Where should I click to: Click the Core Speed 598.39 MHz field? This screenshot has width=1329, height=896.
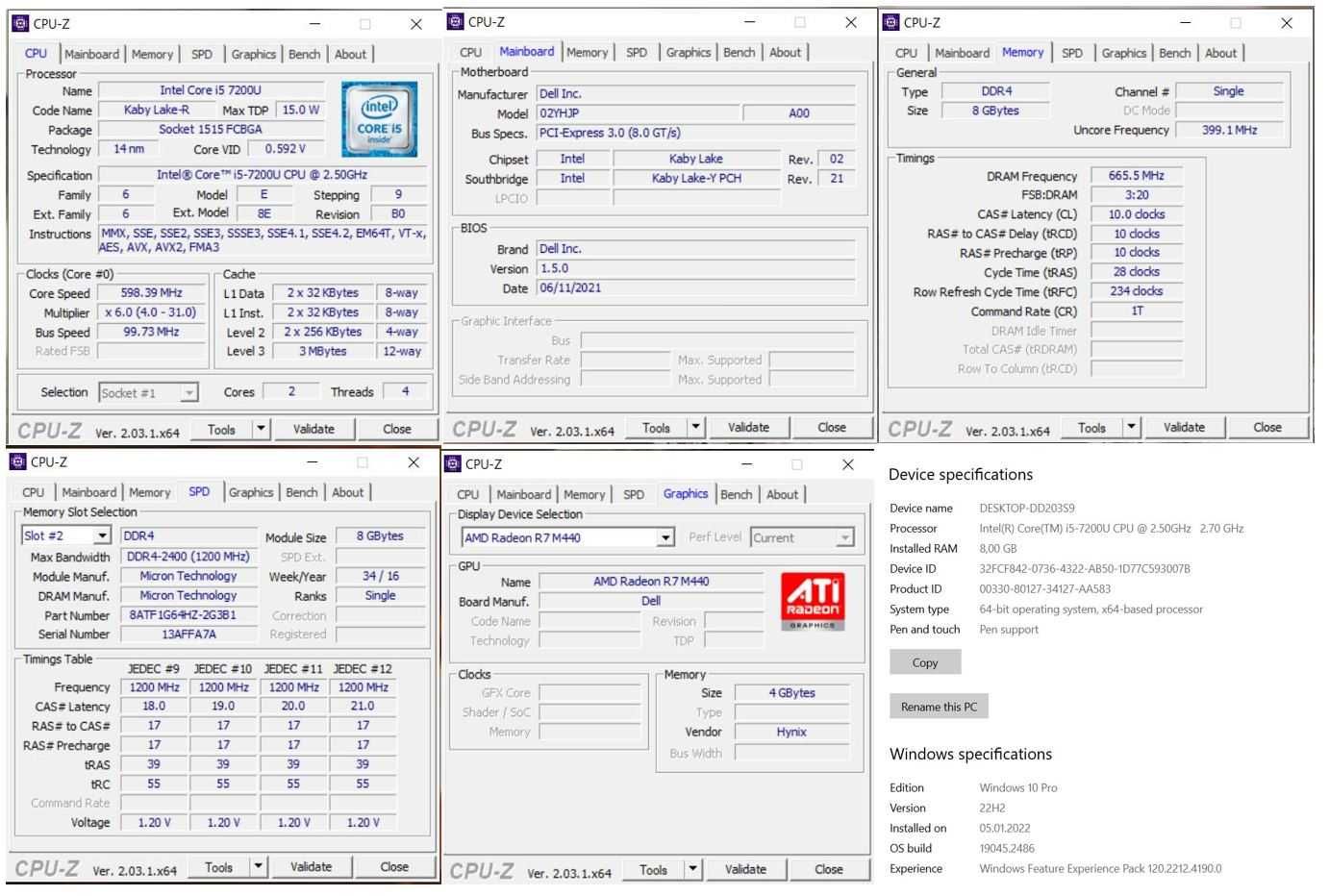pos(152,292)
